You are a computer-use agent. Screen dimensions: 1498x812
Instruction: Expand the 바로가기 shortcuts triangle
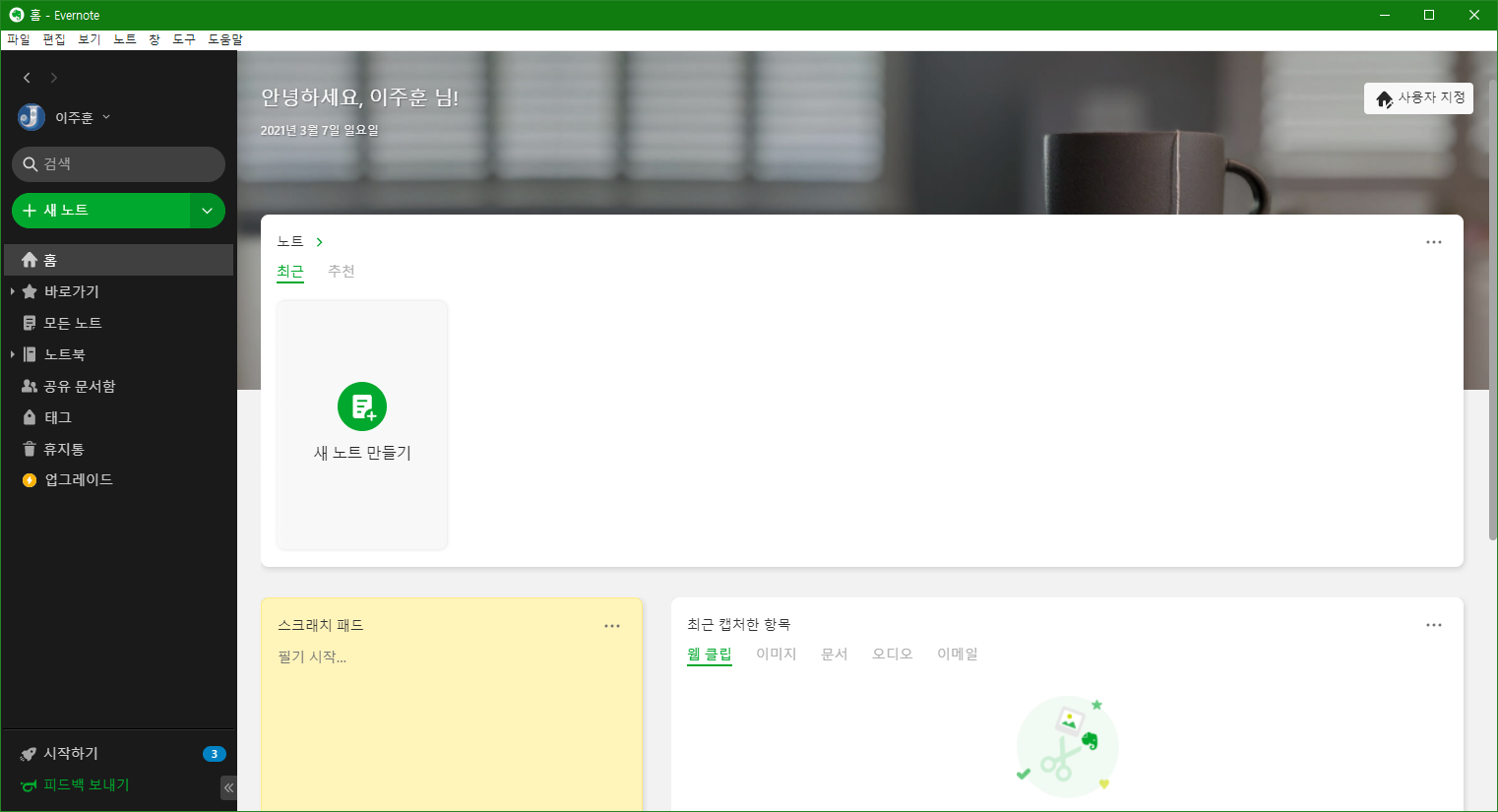point(12,291)
